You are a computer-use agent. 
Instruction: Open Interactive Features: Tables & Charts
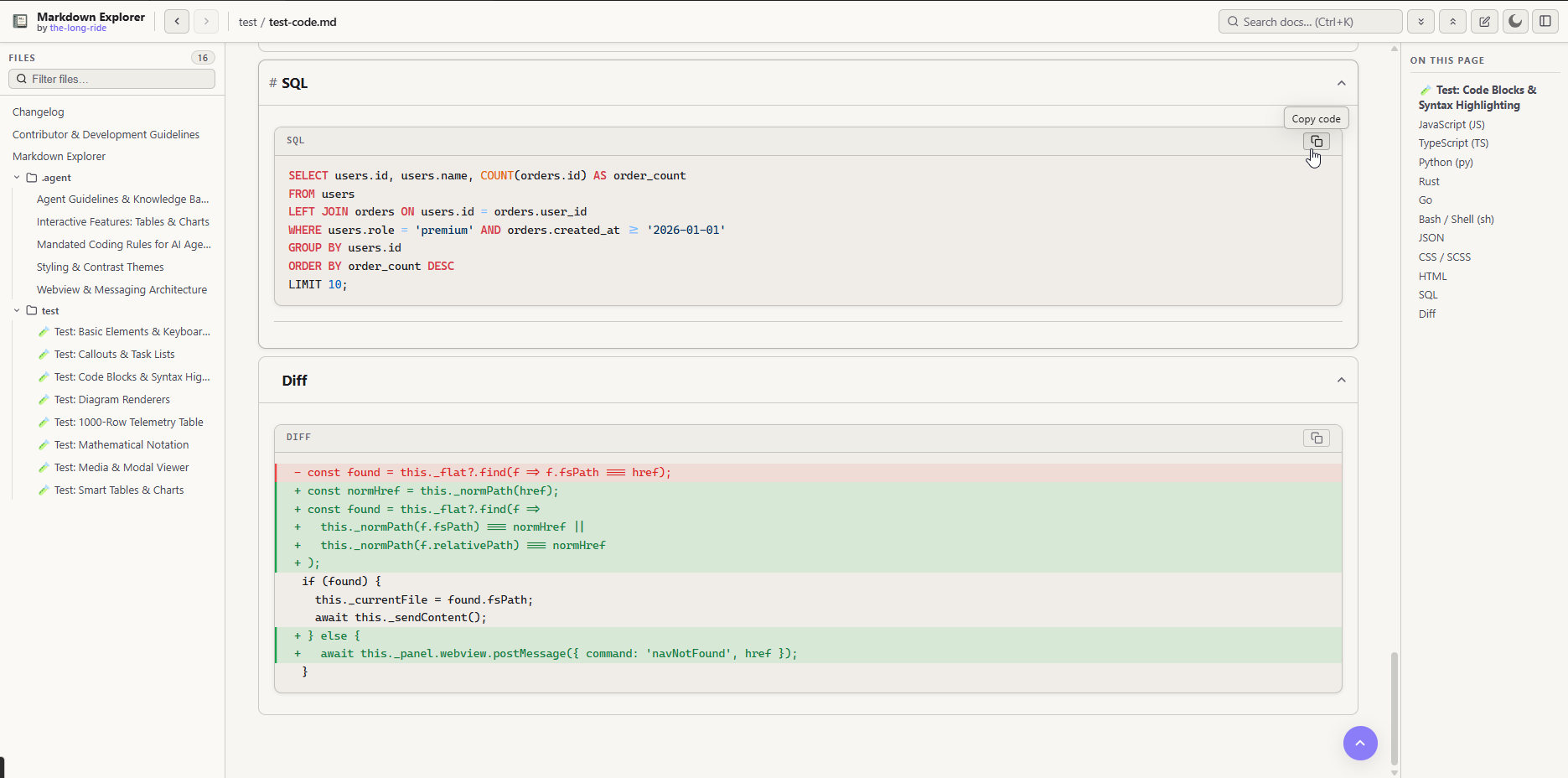click(122, 222)
